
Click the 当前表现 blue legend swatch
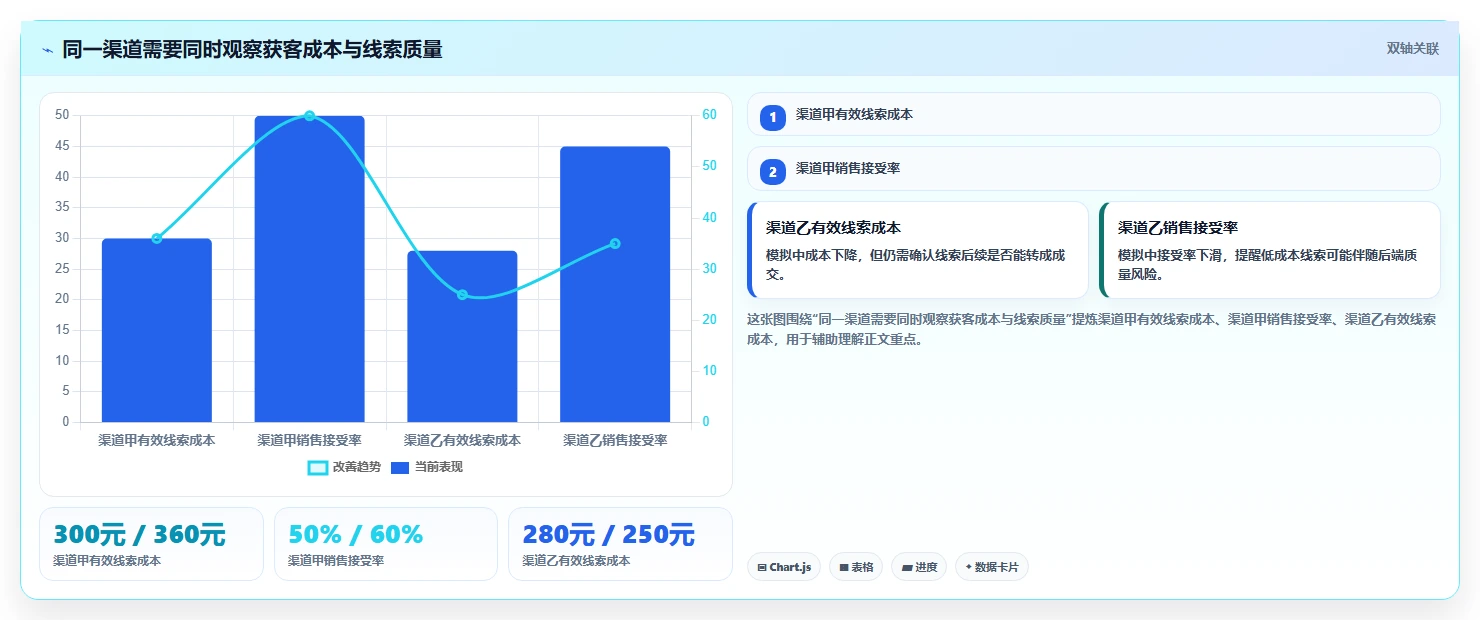[400, 467]
